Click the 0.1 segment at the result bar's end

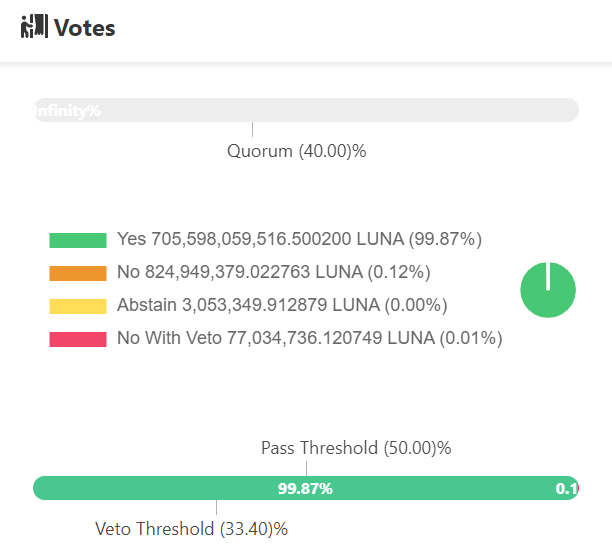point(567,488)
